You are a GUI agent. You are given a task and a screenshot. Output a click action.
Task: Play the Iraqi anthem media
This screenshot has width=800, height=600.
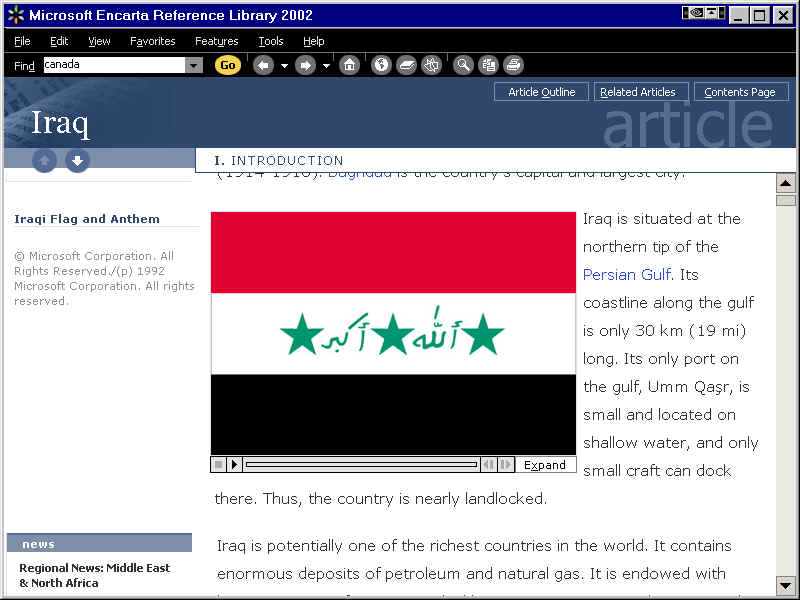pyautogui.click(x=235, y=464)
